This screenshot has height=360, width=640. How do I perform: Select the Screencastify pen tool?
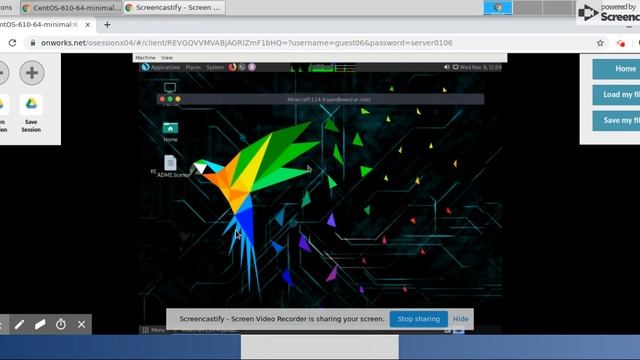point(19,324)
